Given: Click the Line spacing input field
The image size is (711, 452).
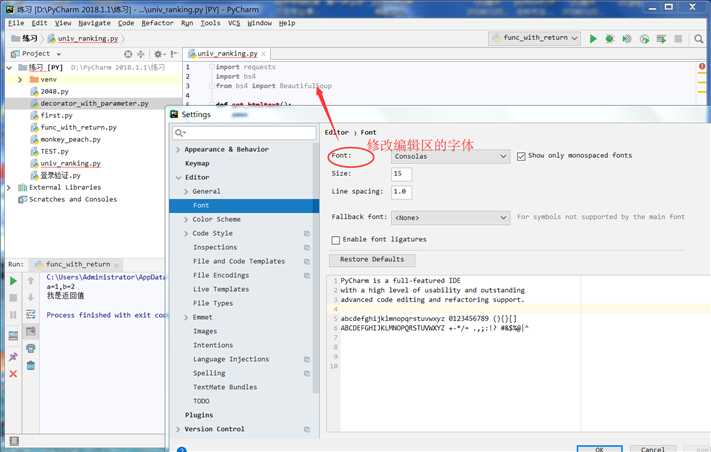Looking at the screenshot, I should point(401,192).
